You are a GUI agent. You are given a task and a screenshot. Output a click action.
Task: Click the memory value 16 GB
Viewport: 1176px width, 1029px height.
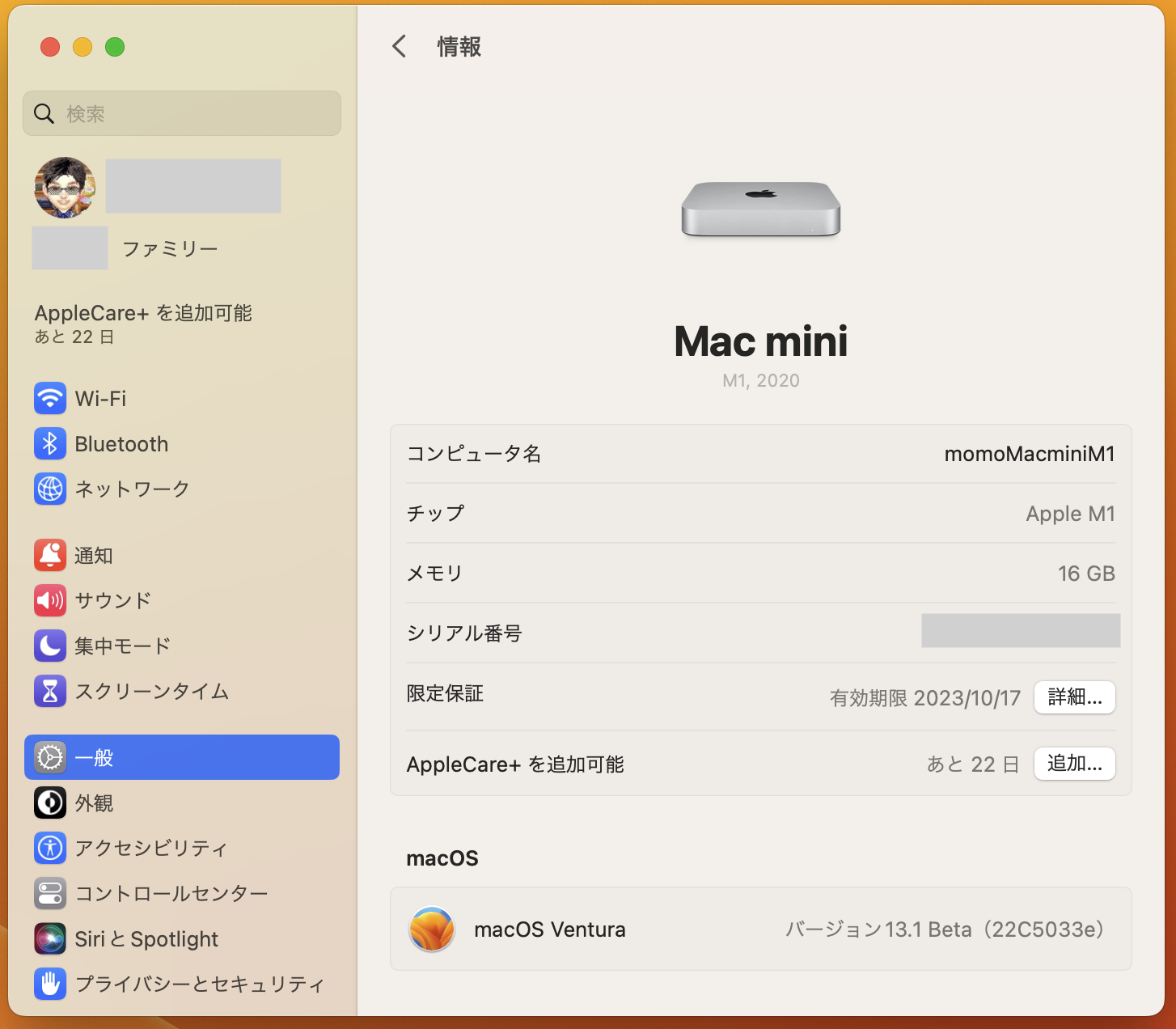1086,574
